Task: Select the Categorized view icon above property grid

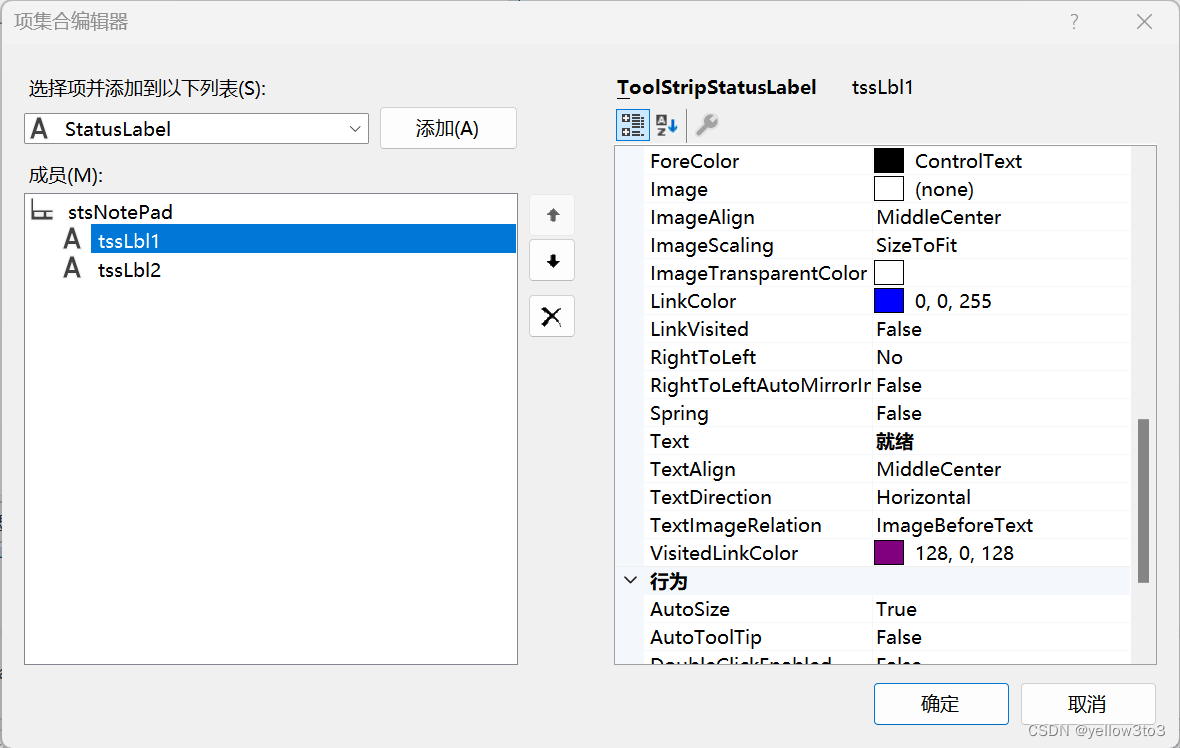Action: (632, 124)
